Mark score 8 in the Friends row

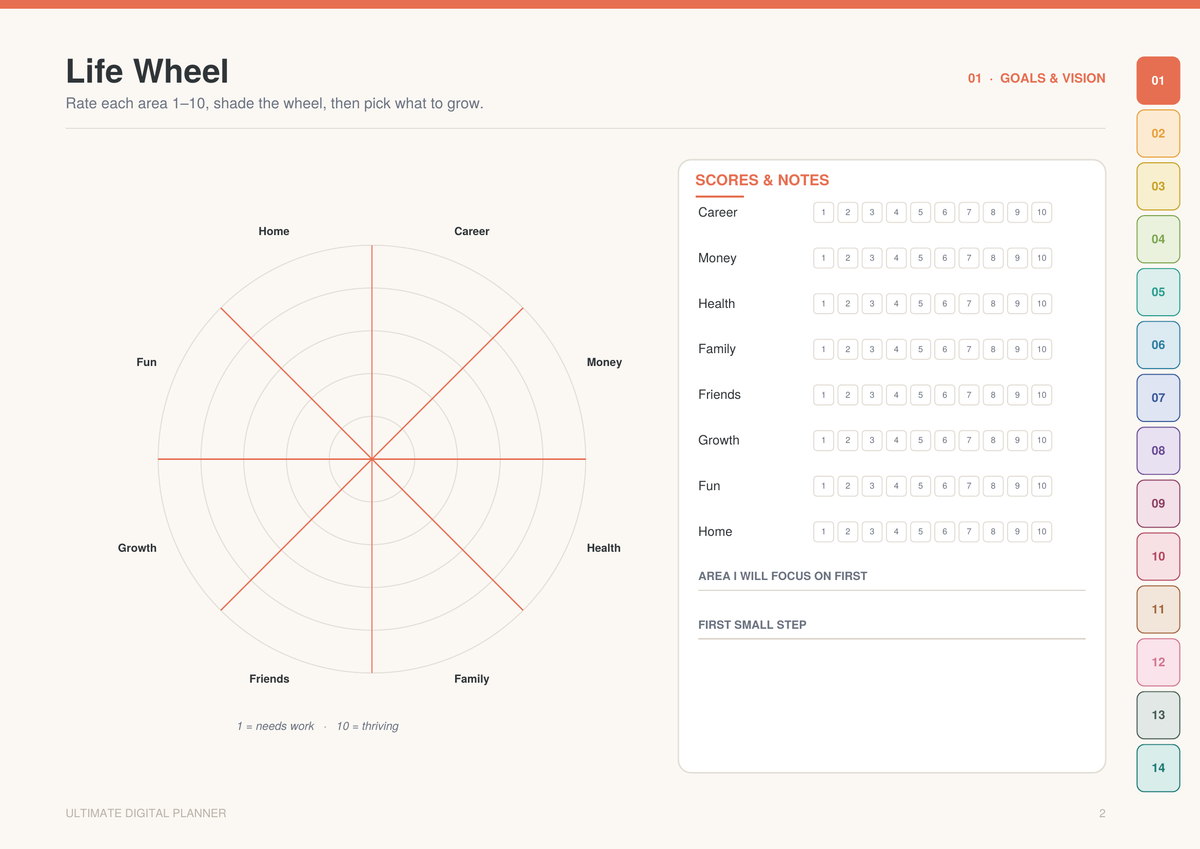tap(993, 395)
